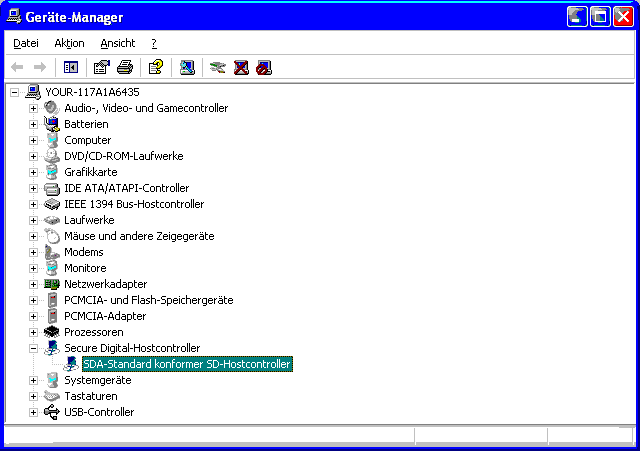Select SDA-Standard konformer SD-Hostcontroller

point(187,364)
